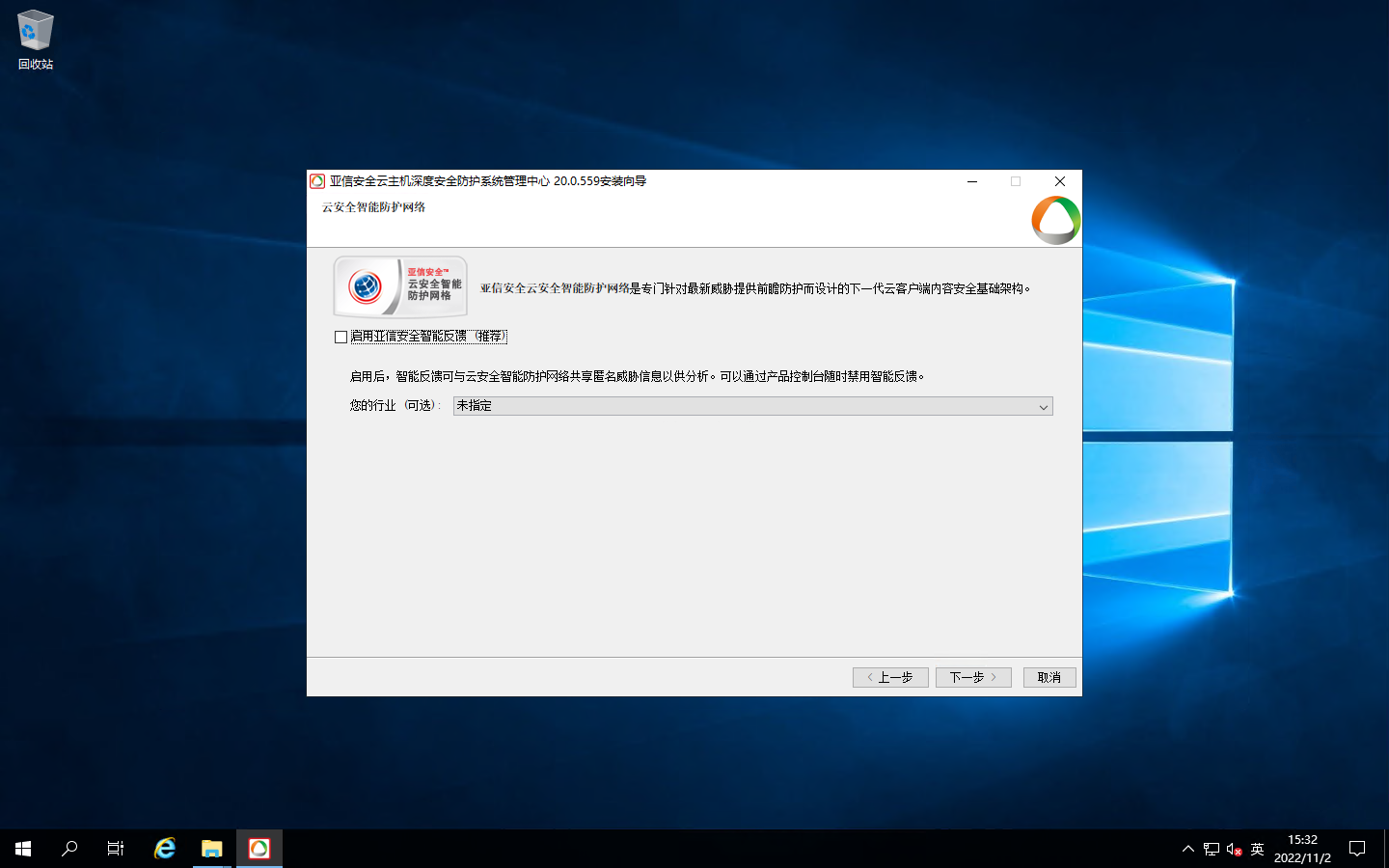Enable the Asiainfo Smart Feedback checkbox
This screenshot has height=868, width=1389.
341,337
